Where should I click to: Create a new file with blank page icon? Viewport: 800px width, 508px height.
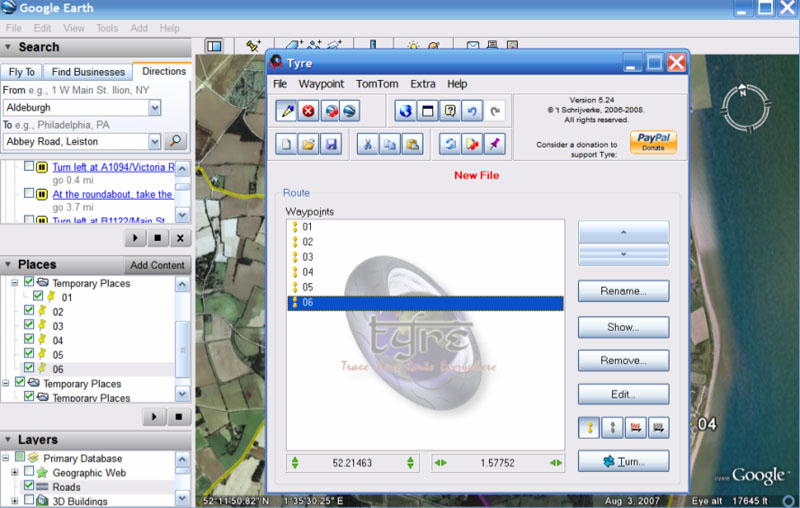[x=286, y=144]
